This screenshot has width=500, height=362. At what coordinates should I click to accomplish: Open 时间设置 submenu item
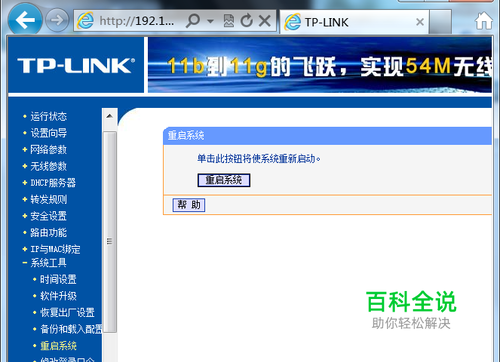tap(58, 279)
